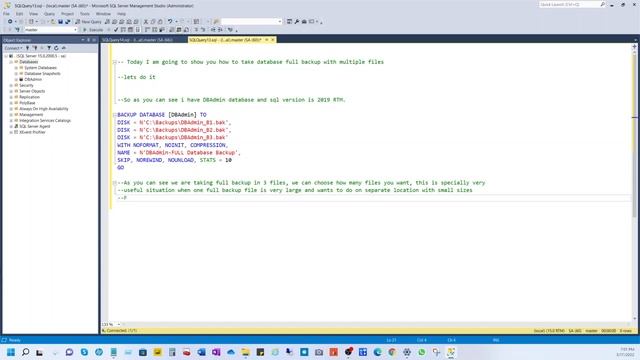Click the Parse checkmark icon
This screenshot has height=360, width=640.
pos(116,30)
